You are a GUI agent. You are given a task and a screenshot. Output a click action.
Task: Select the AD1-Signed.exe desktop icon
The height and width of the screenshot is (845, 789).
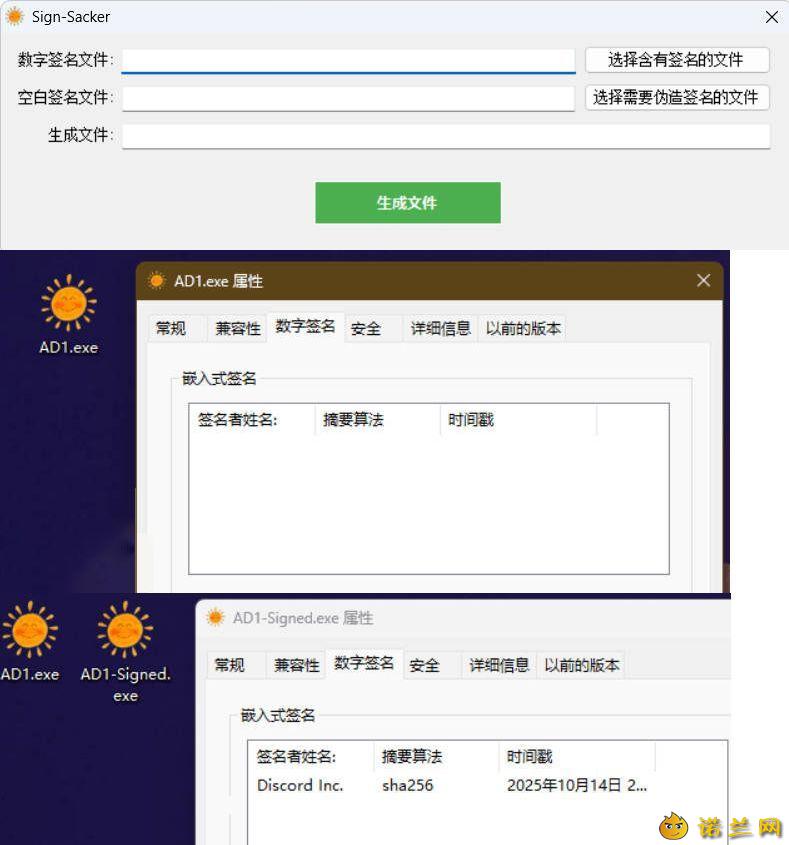[126, 652]
